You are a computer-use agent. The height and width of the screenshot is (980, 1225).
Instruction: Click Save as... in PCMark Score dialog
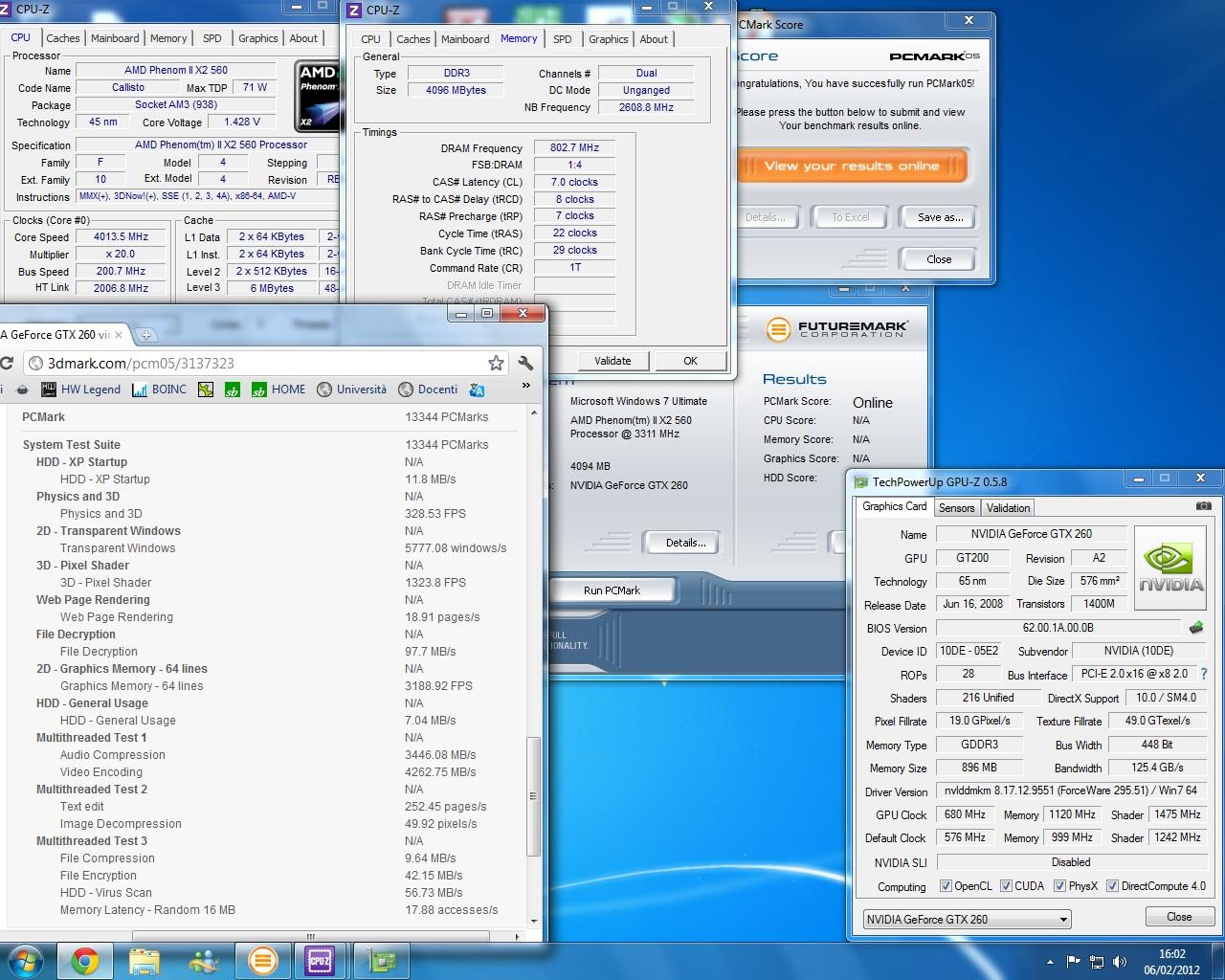pos(940,217)
